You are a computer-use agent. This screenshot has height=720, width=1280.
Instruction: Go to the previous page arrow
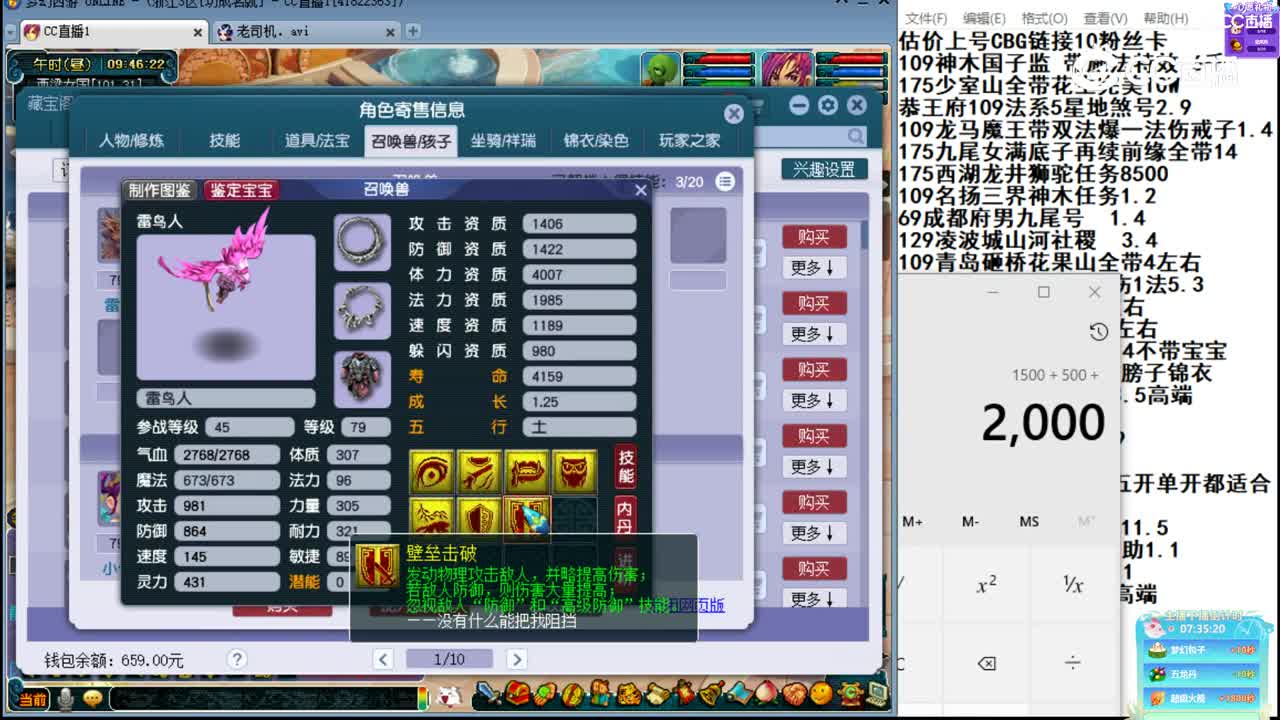click(x=383, y=659)
